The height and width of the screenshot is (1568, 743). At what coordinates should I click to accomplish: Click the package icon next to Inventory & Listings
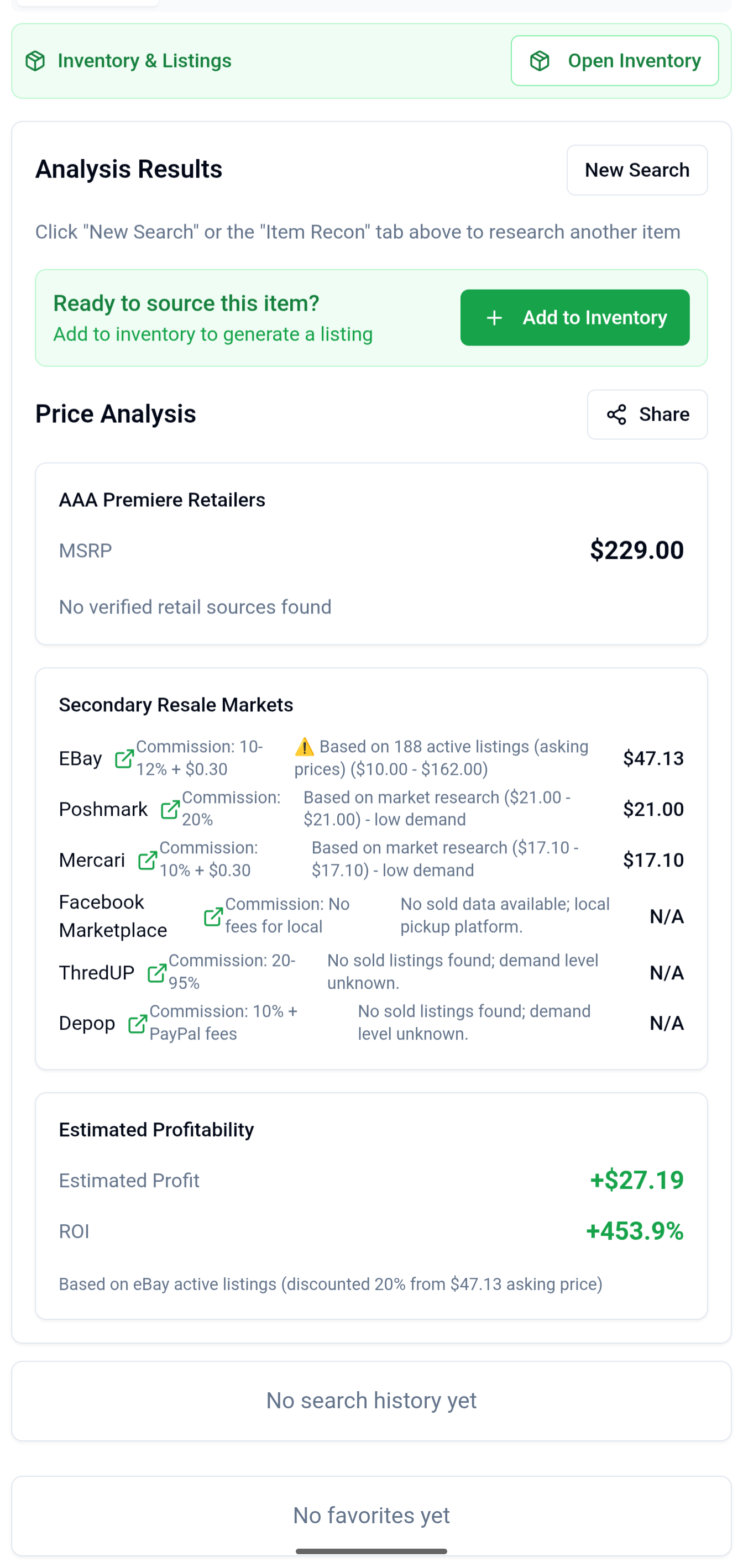[36, 60]
